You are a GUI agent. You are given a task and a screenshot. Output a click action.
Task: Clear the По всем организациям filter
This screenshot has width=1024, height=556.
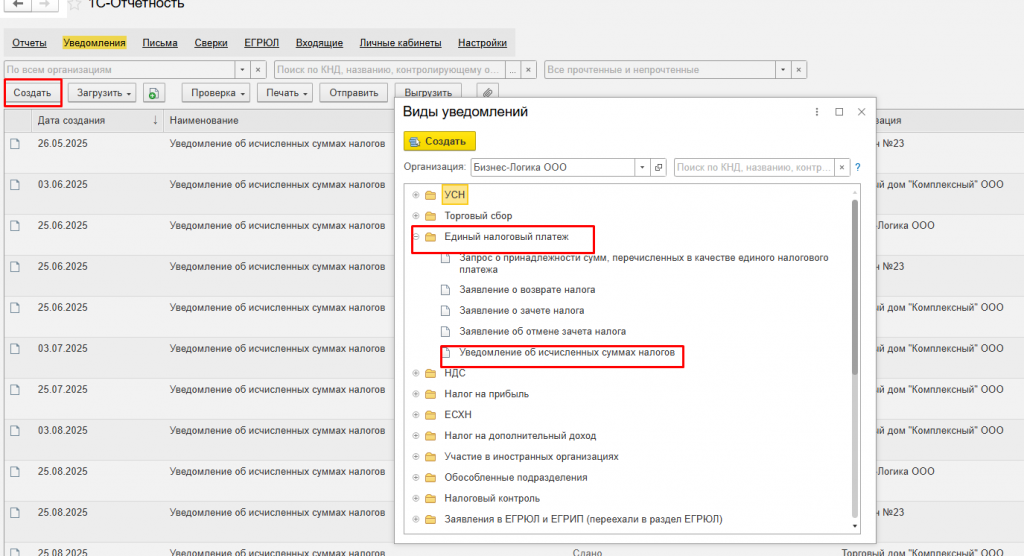click(258, 69)
